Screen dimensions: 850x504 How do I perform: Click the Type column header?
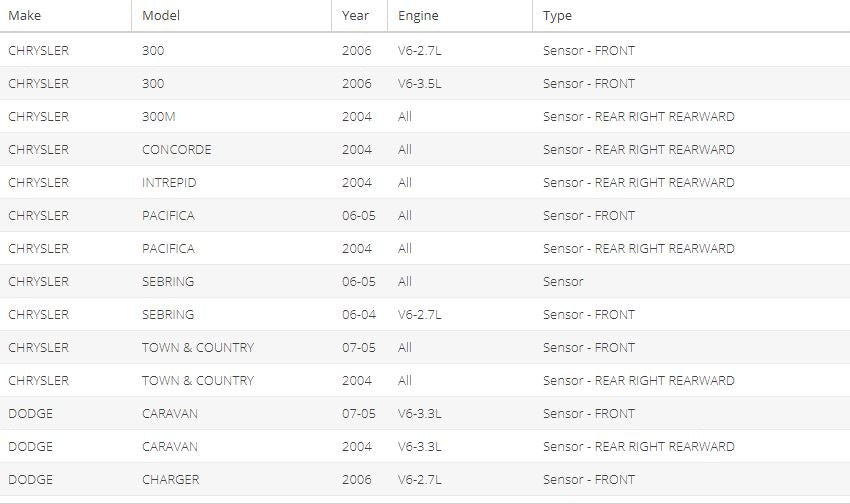pyautogui.click(x=557, y=16)
